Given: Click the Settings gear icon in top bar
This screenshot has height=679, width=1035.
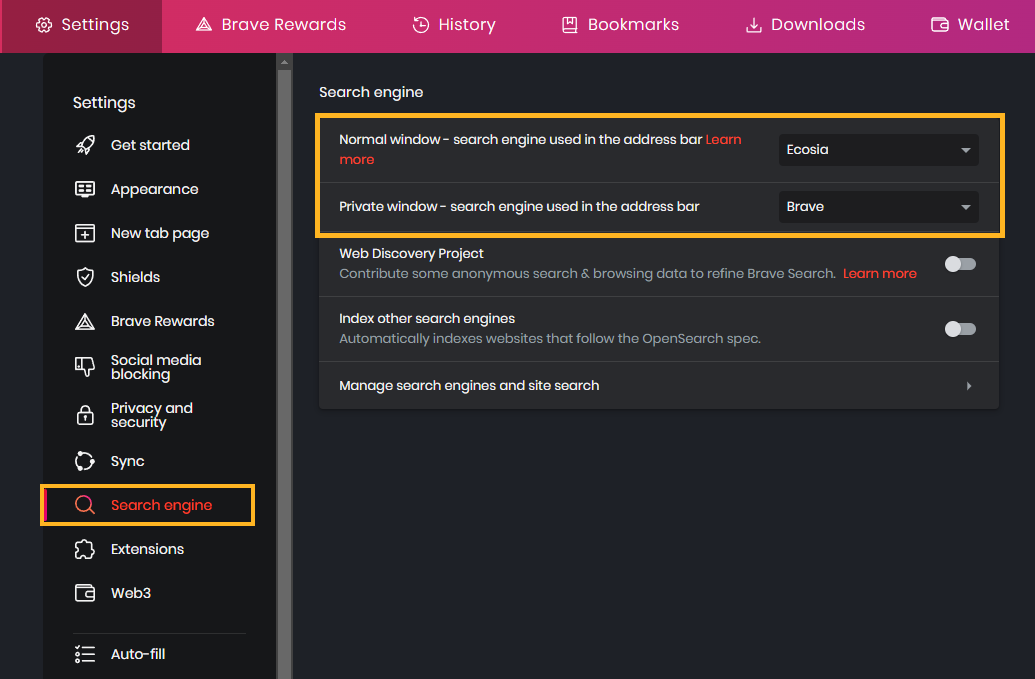Looking at the screenshot, I should pyautogui.click(x=44, y=25).
